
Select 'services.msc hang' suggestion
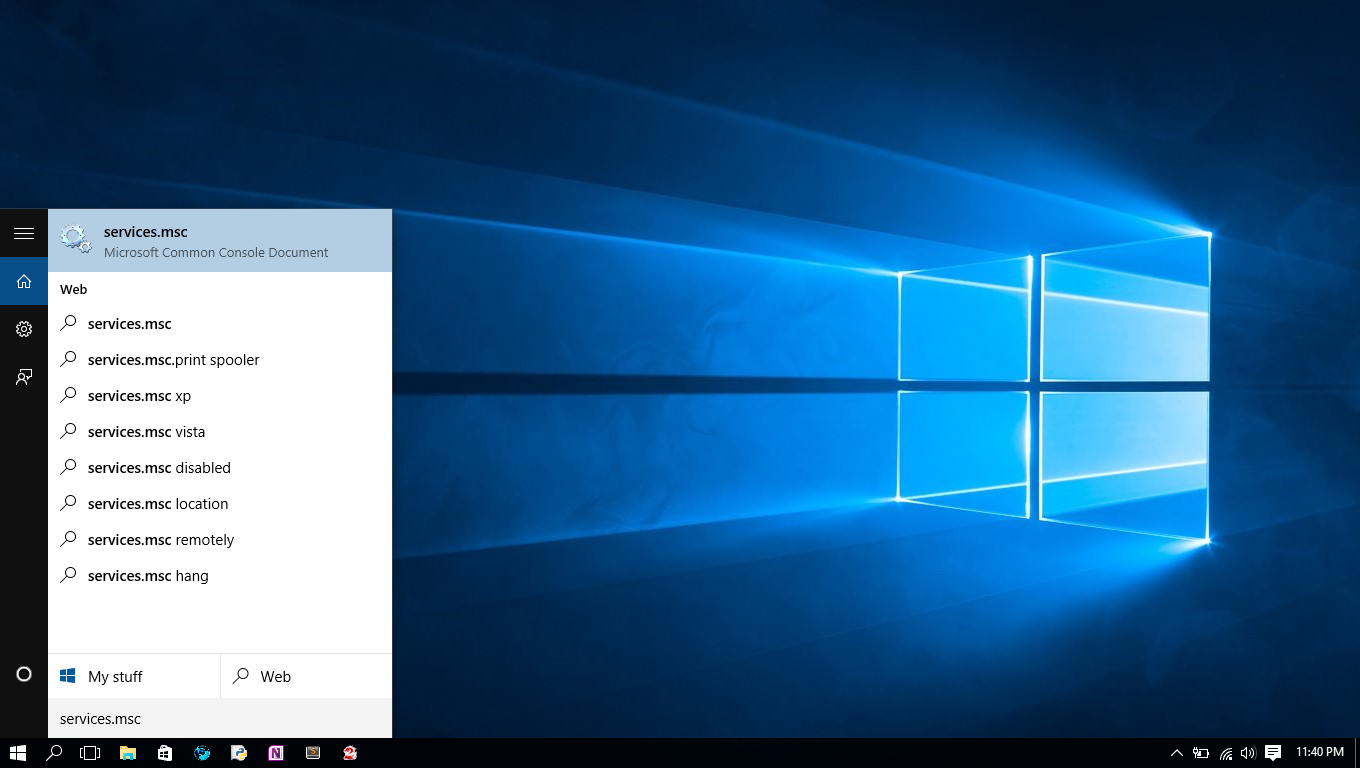[x=220, y=576]
